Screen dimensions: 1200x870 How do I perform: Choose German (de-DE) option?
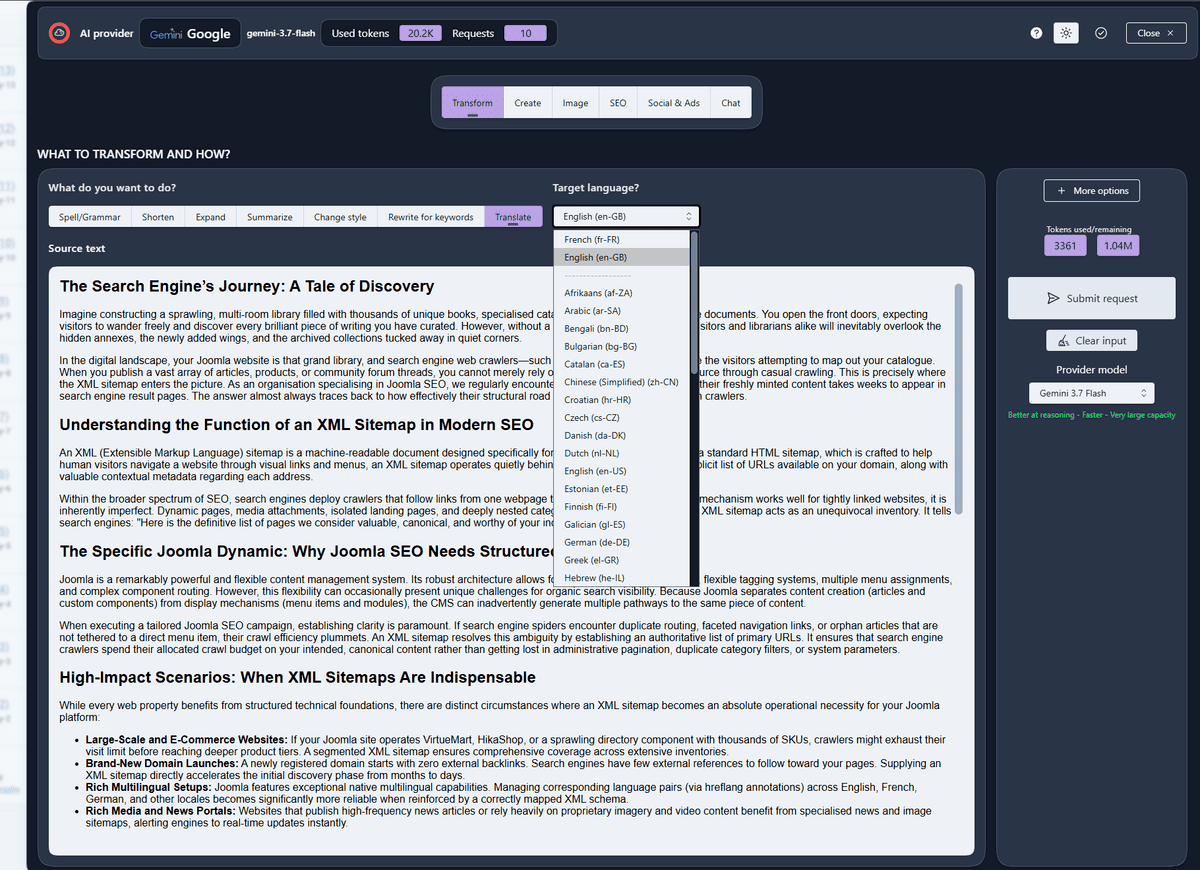[x=621, y=542]
